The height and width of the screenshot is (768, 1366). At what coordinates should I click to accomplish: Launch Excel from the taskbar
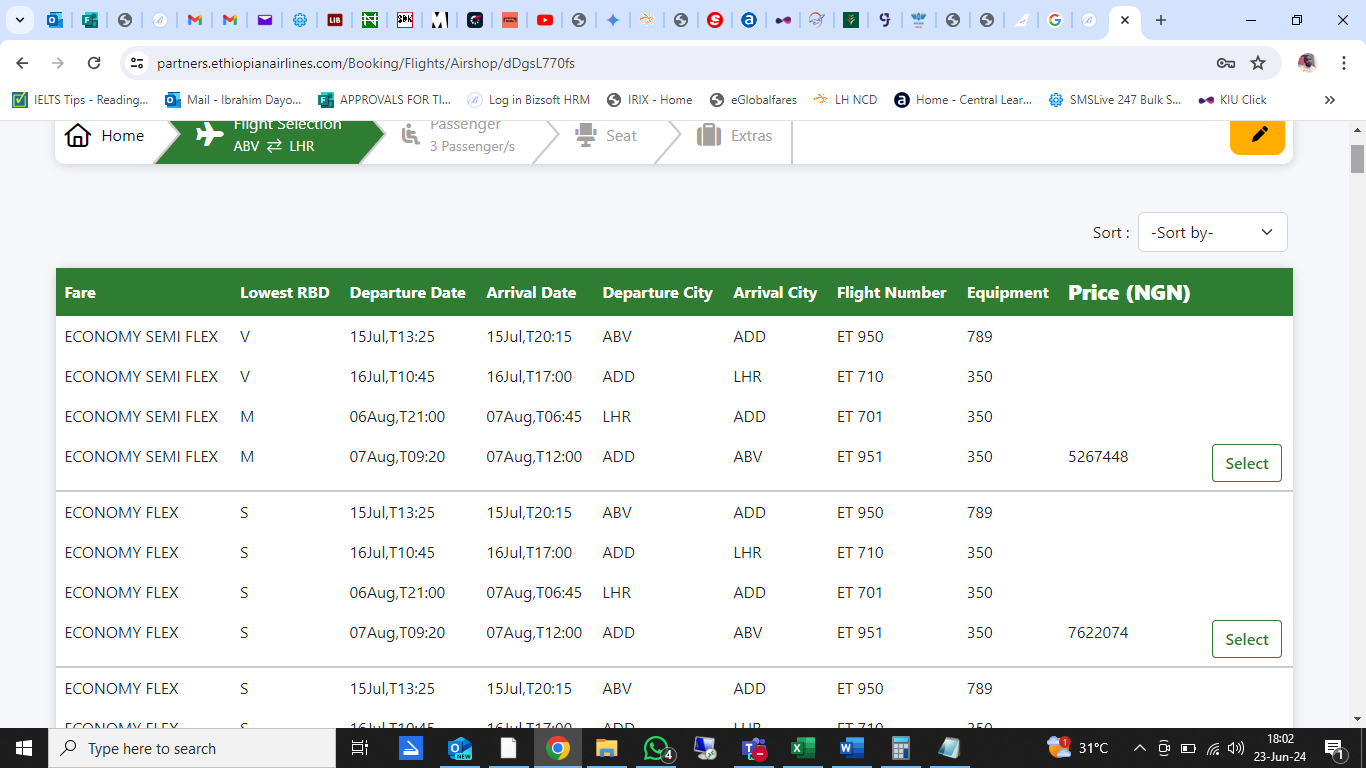pyautogui.click(x=801, y=748)
